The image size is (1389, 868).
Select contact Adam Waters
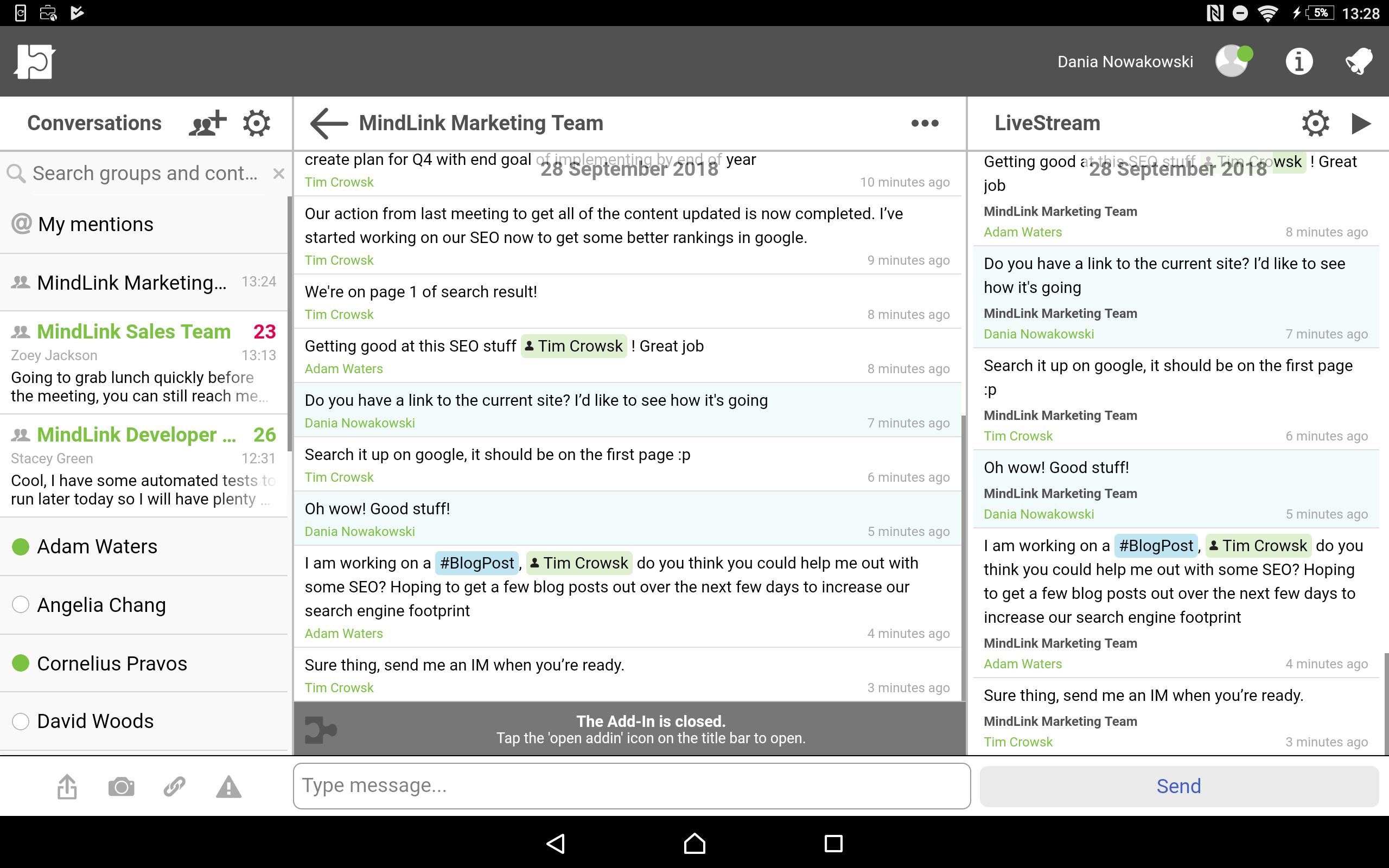[143, 546]
